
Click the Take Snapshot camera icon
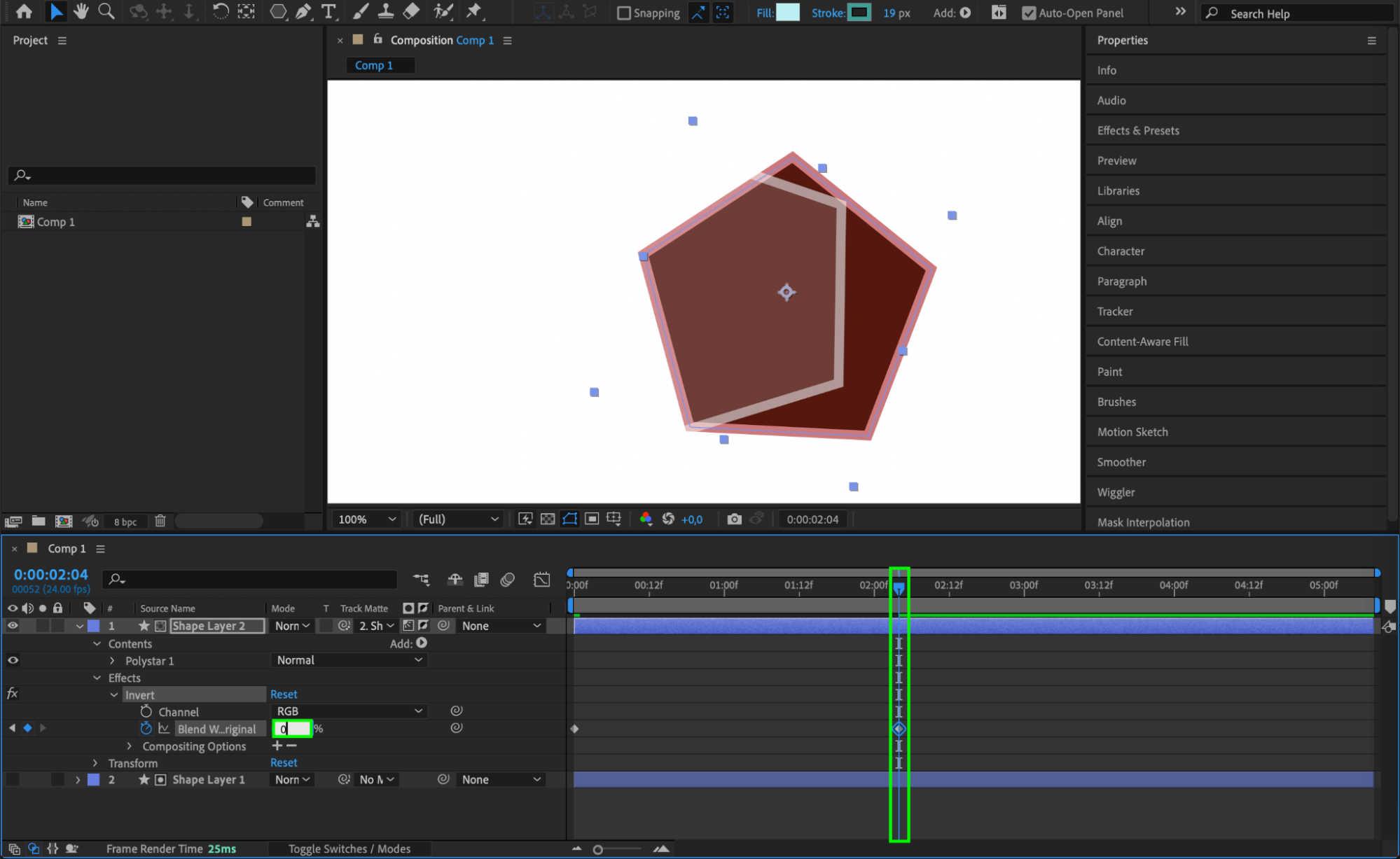click(733, 519)
